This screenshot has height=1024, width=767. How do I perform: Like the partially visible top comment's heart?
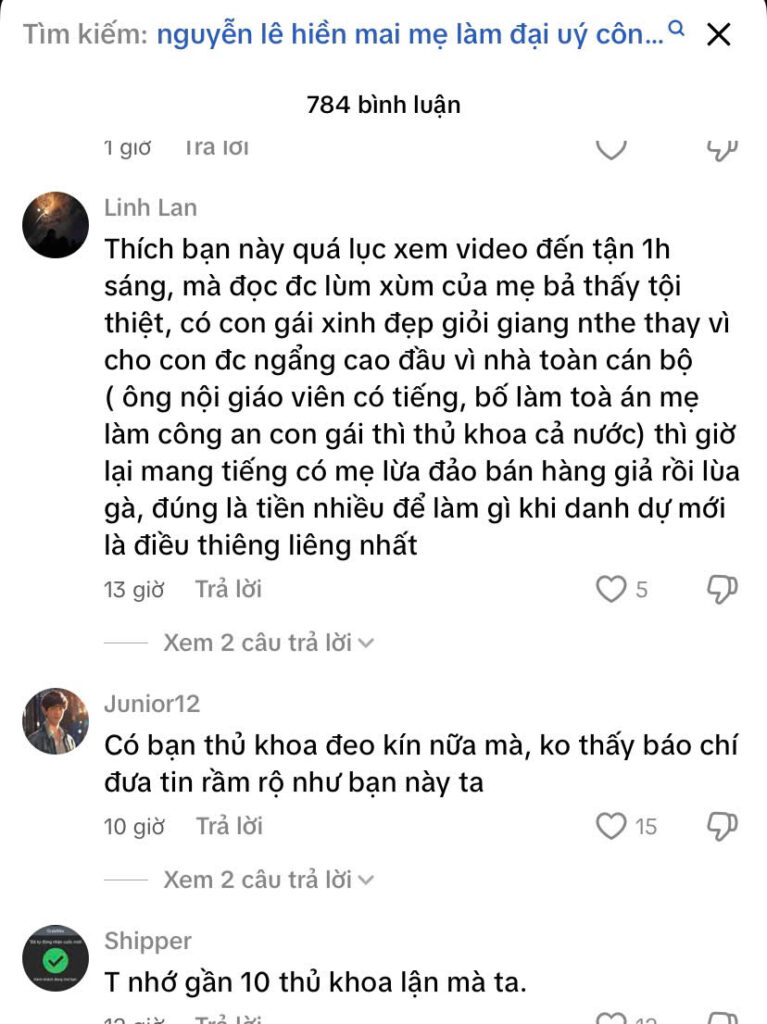click(x=611, y=150)
